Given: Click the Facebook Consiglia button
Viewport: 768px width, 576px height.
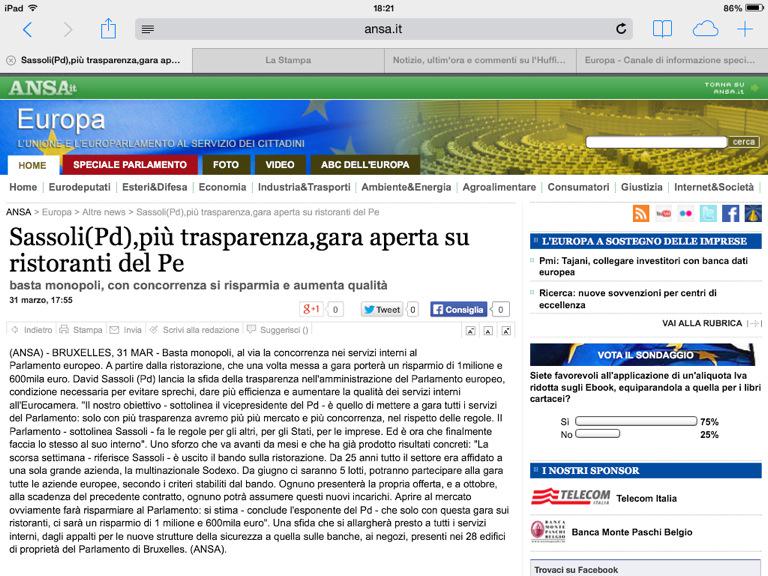Looking at the screenshot, I should 459,309.
